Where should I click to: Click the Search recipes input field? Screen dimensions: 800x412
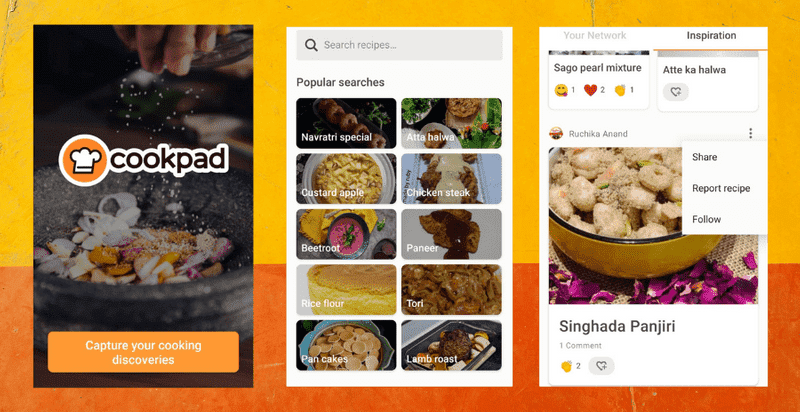point(399,45)
